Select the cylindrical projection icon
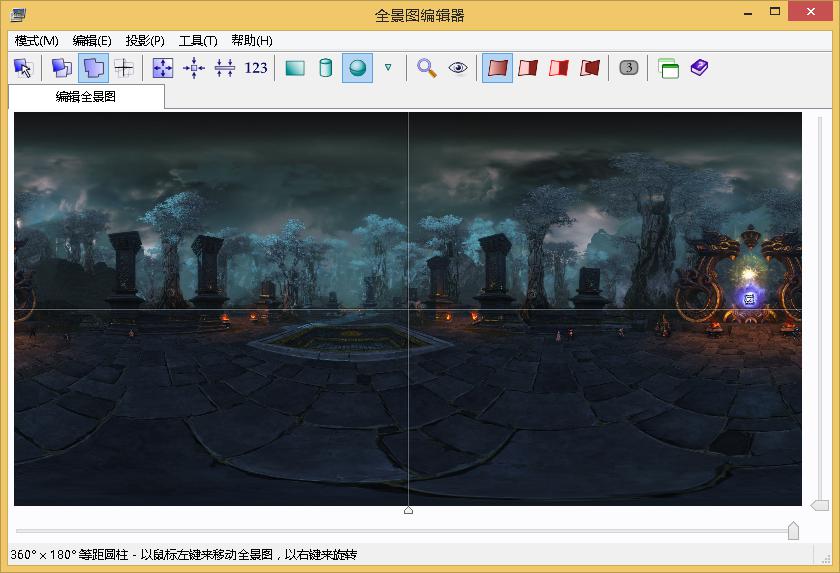 pos(326,68)
